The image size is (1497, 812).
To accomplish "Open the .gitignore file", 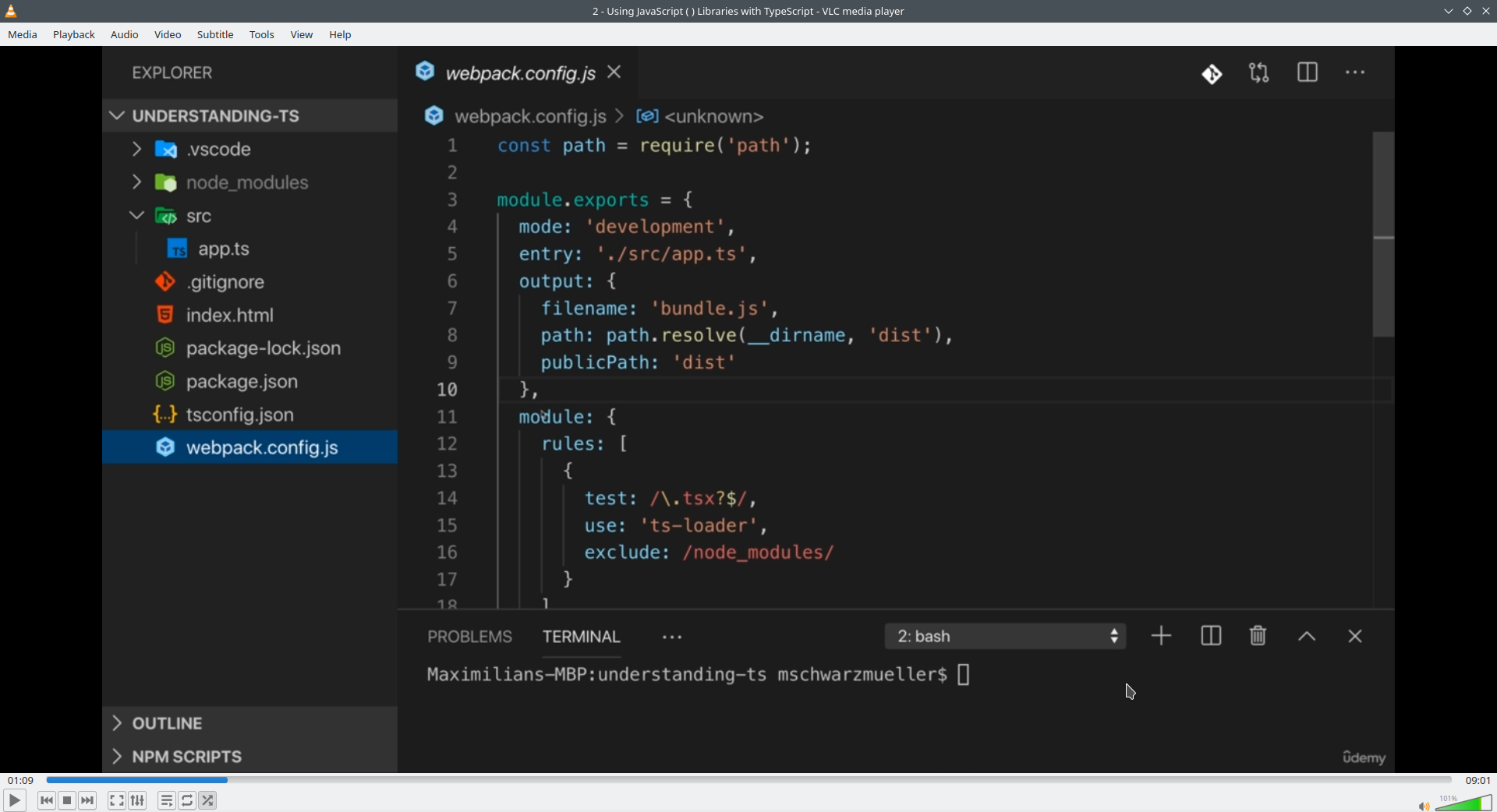I will pos(249,282).
